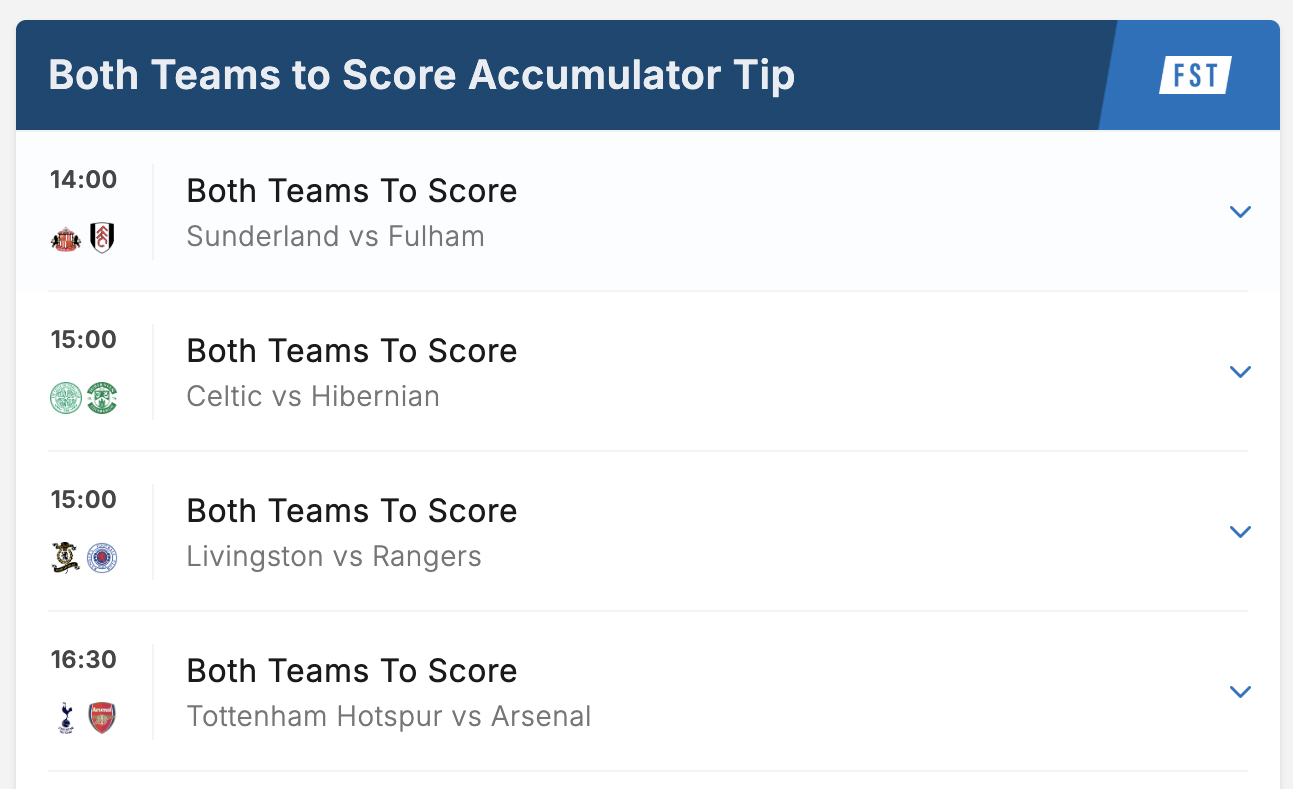
Task: Click the Rangers club crest
Action: [x=101, y=558]
